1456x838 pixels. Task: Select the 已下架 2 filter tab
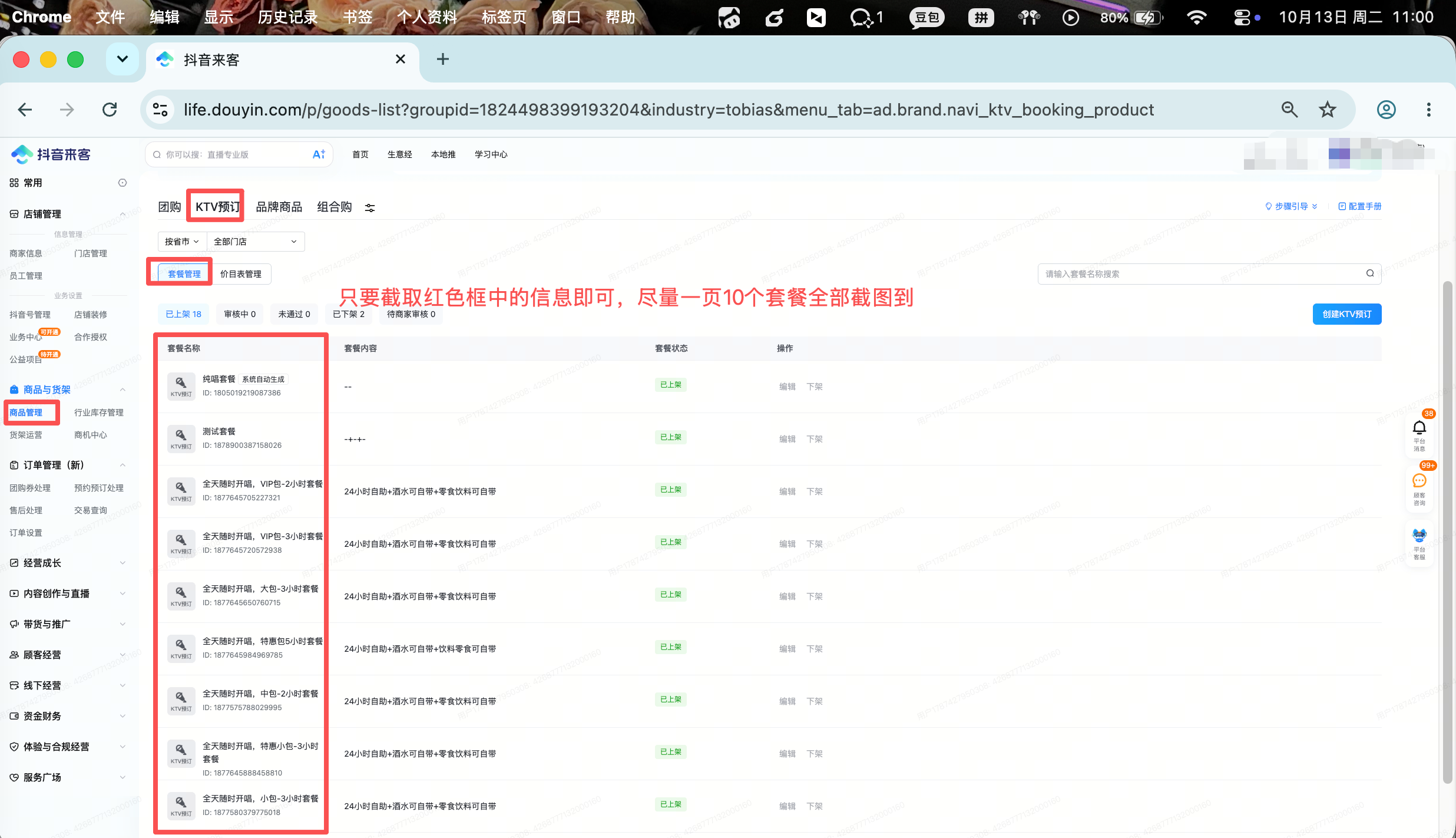tap(349, 314)
